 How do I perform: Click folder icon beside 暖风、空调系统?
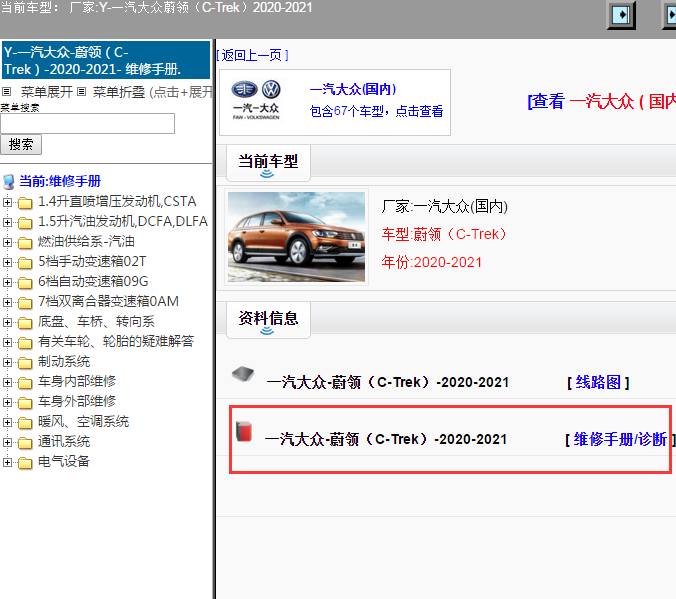tap(25, 423)
